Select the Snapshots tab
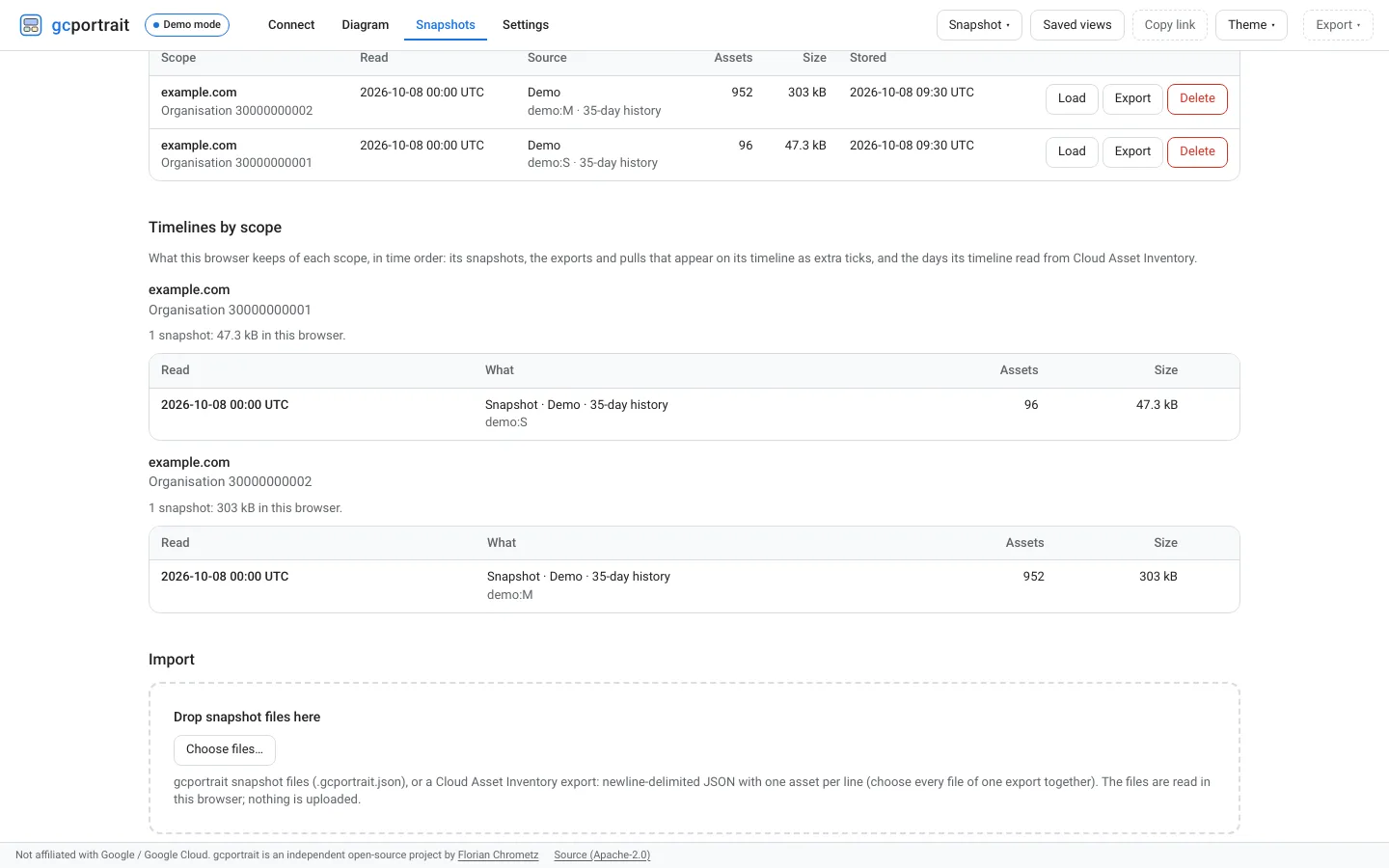Screen dimensions: 1389x868 click(x=446, y=25)
